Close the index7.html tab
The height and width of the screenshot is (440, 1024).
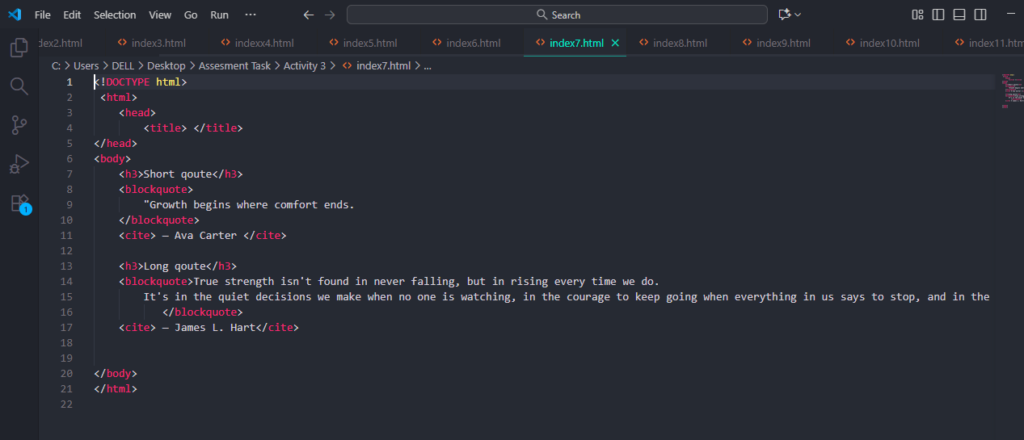[615, 43]
